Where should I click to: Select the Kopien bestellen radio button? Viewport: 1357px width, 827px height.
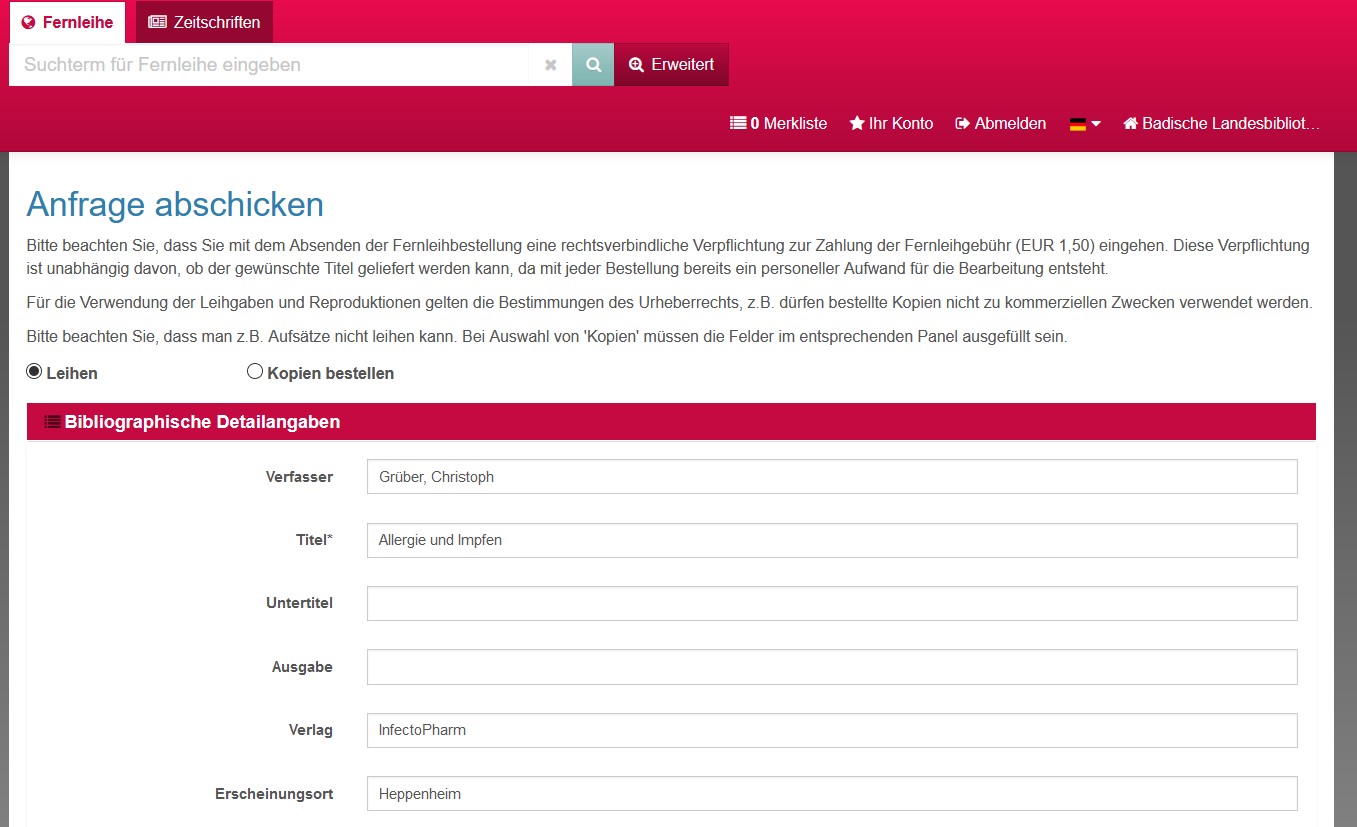pyautogui.click(x=255, y=372)
